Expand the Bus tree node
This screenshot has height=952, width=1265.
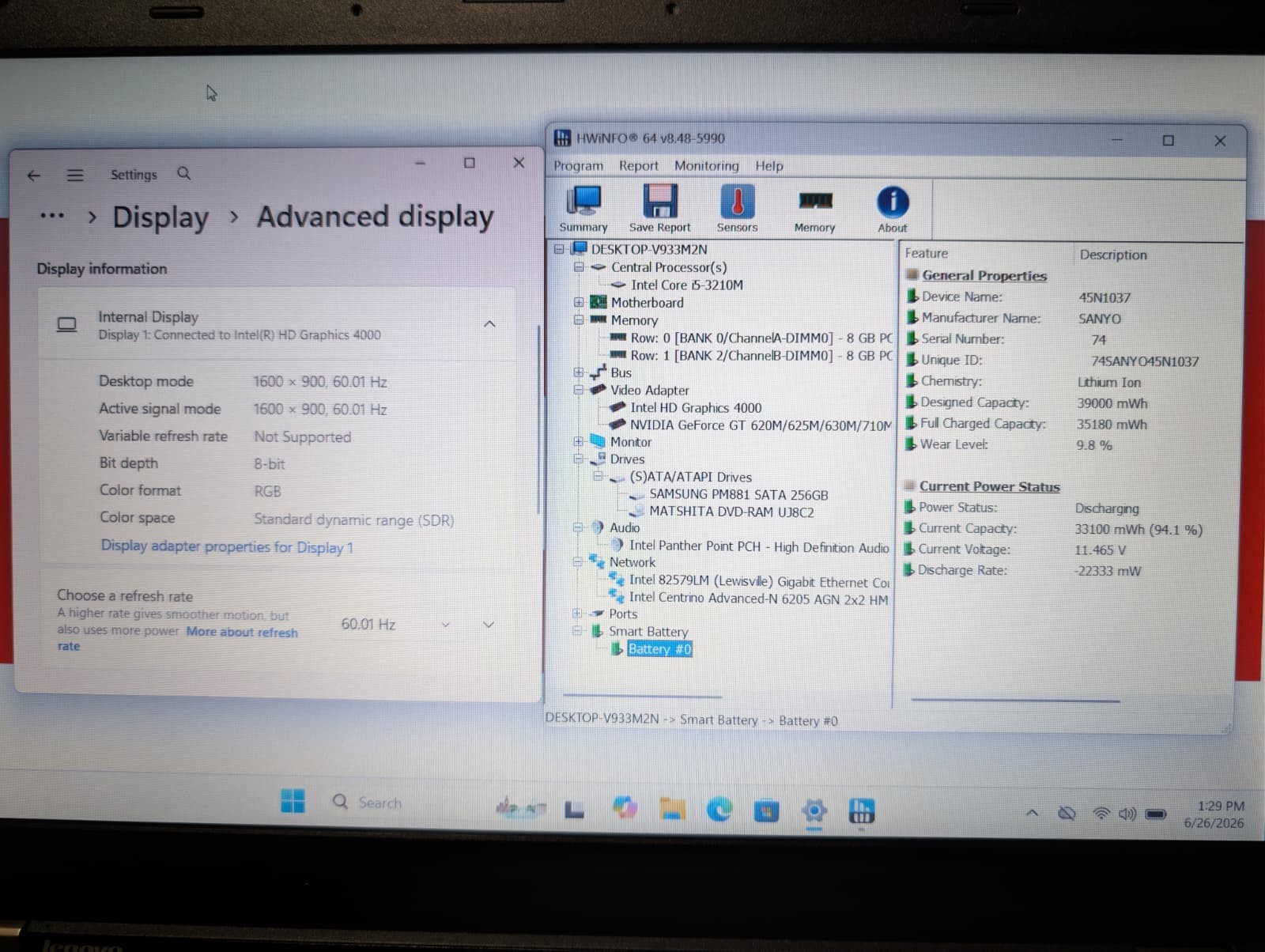[x=579, y=372]
